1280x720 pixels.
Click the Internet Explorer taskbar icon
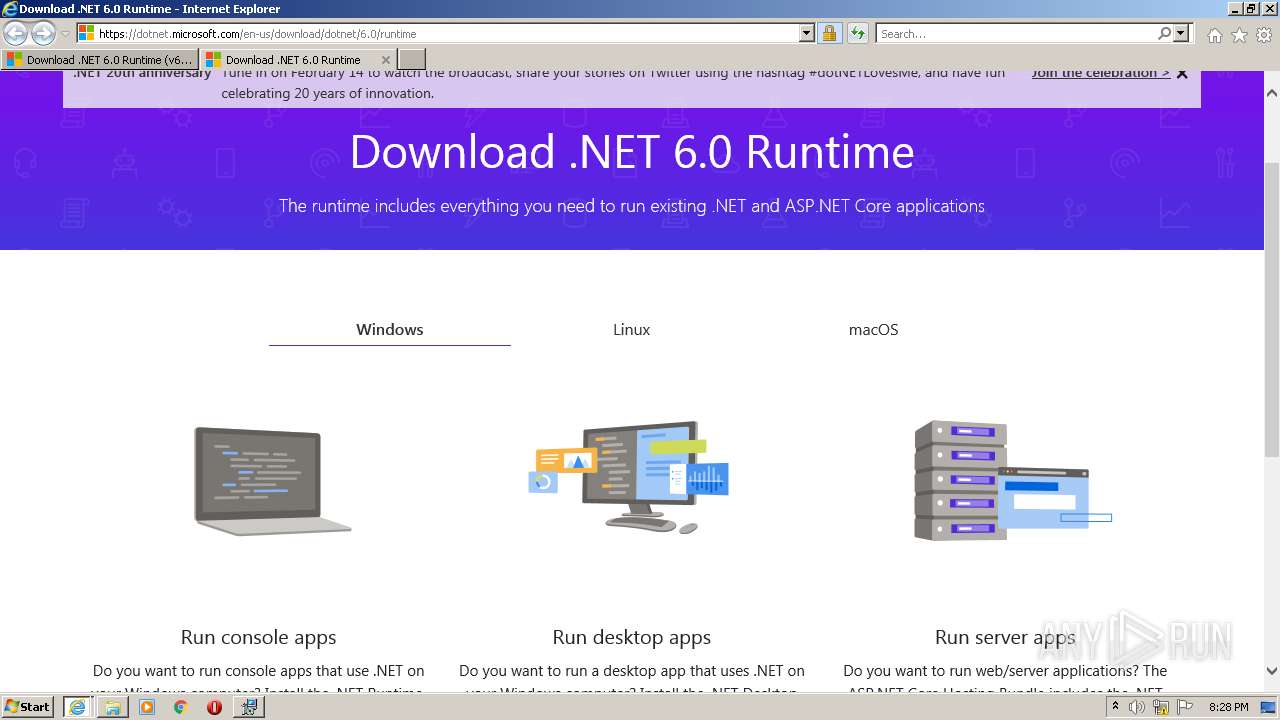[77, 707]
